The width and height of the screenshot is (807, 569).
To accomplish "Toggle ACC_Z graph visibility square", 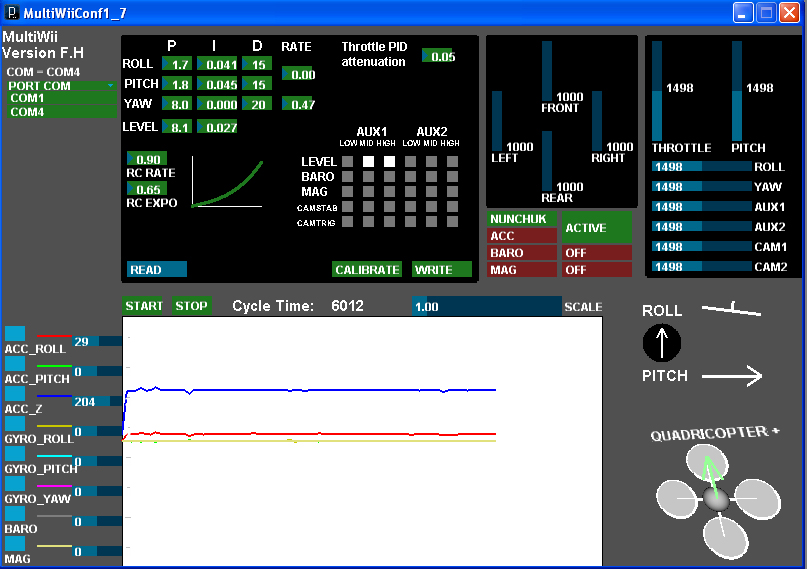I will click(15, 393).
